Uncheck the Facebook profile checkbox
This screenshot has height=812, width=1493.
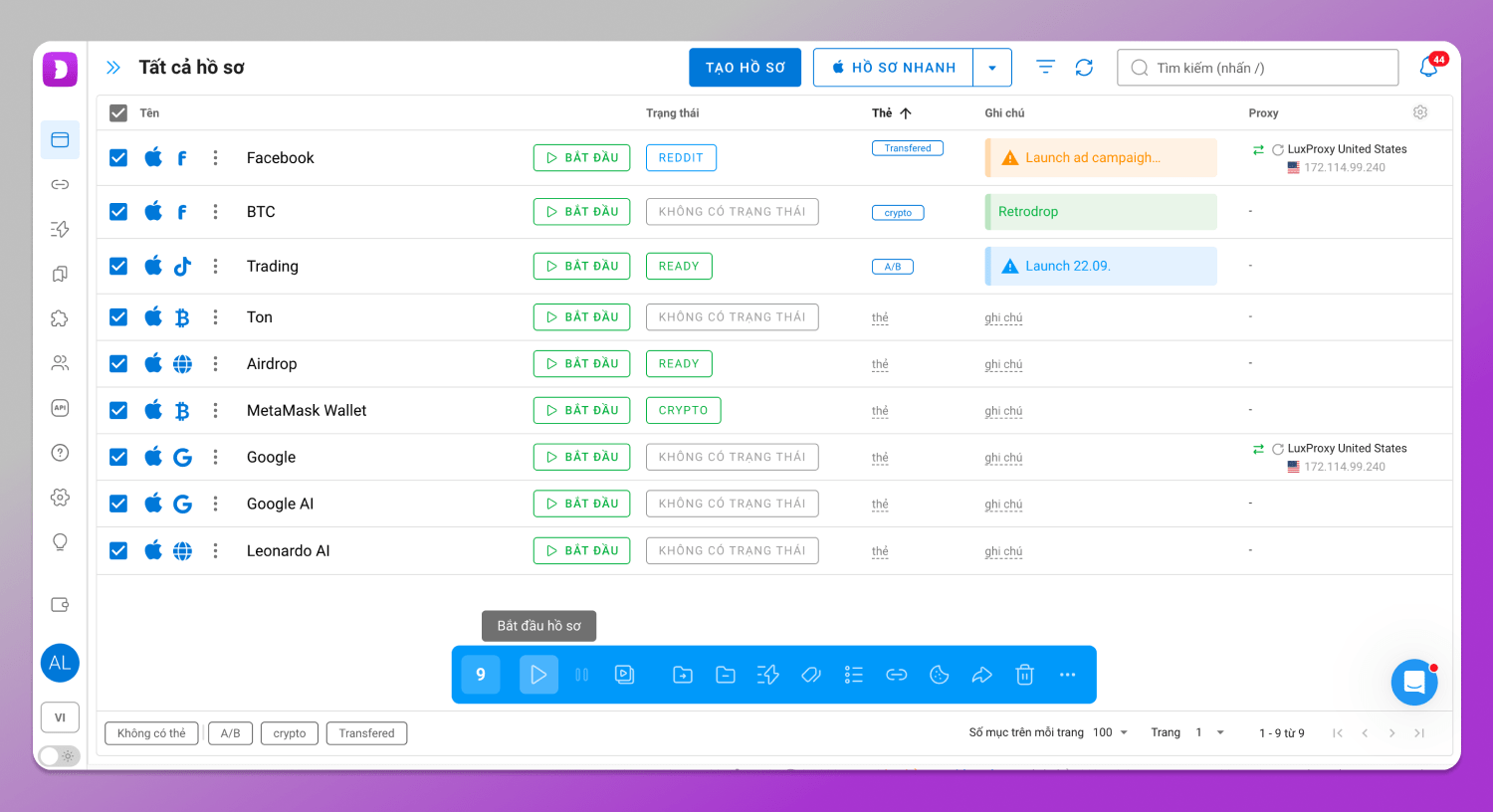coord(118,157)
